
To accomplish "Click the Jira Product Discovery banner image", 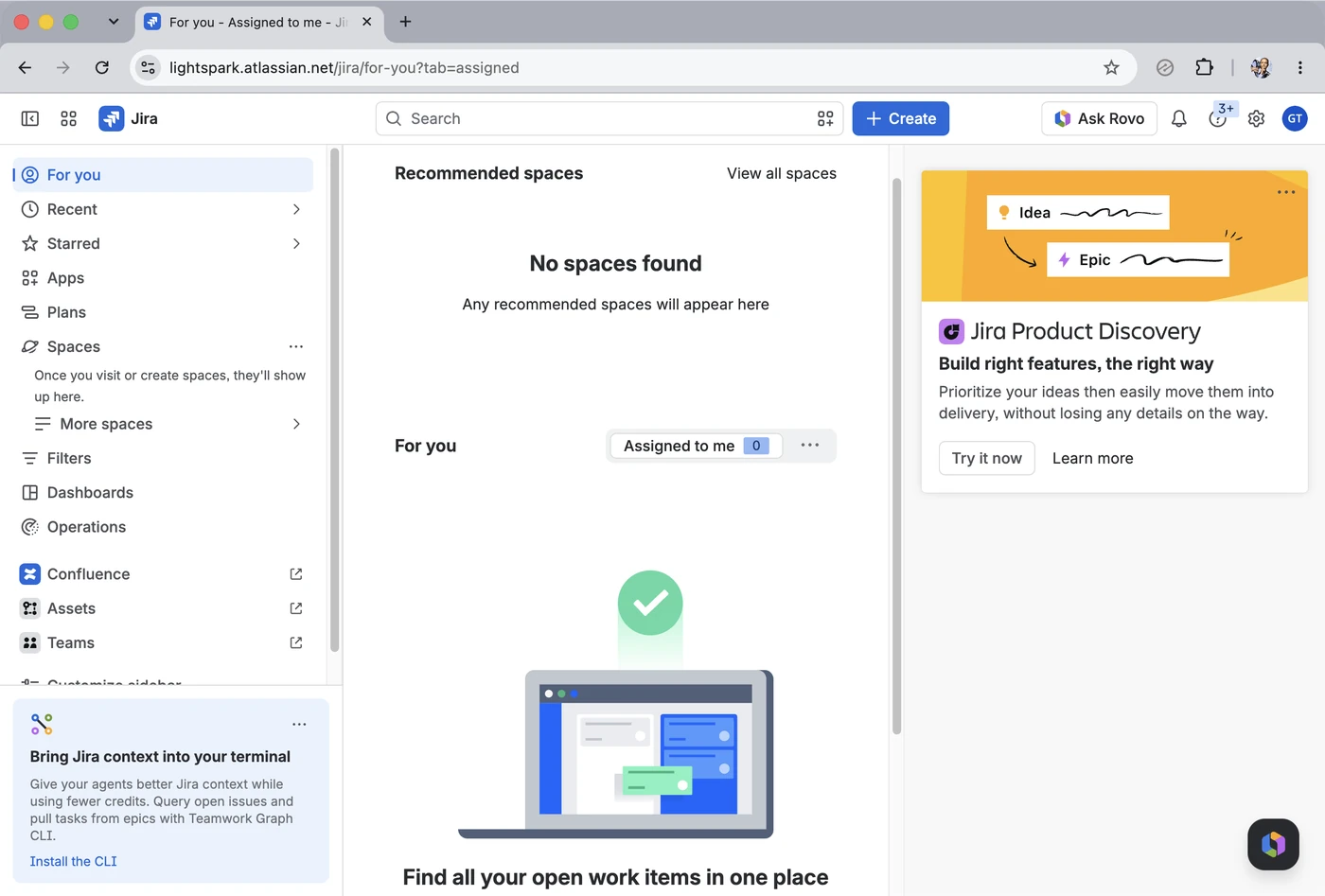I will pyautogui.click(x=1114, y=236).
